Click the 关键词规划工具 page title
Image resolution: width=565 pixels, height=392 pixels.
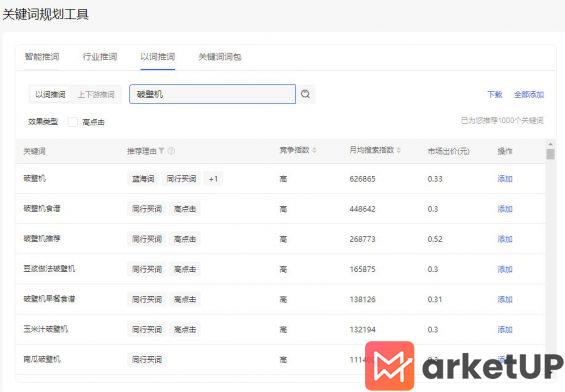coord(45,15)
